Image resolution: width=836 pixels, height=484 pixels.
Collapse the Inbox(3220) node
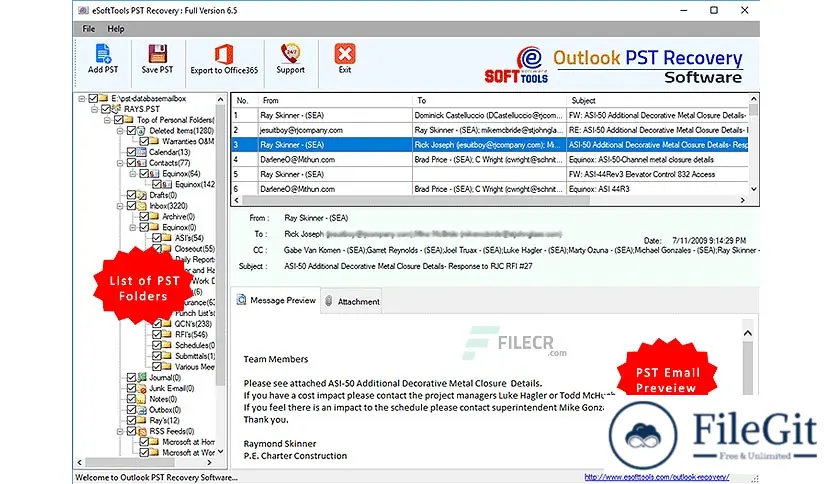(x=120, y=206)
